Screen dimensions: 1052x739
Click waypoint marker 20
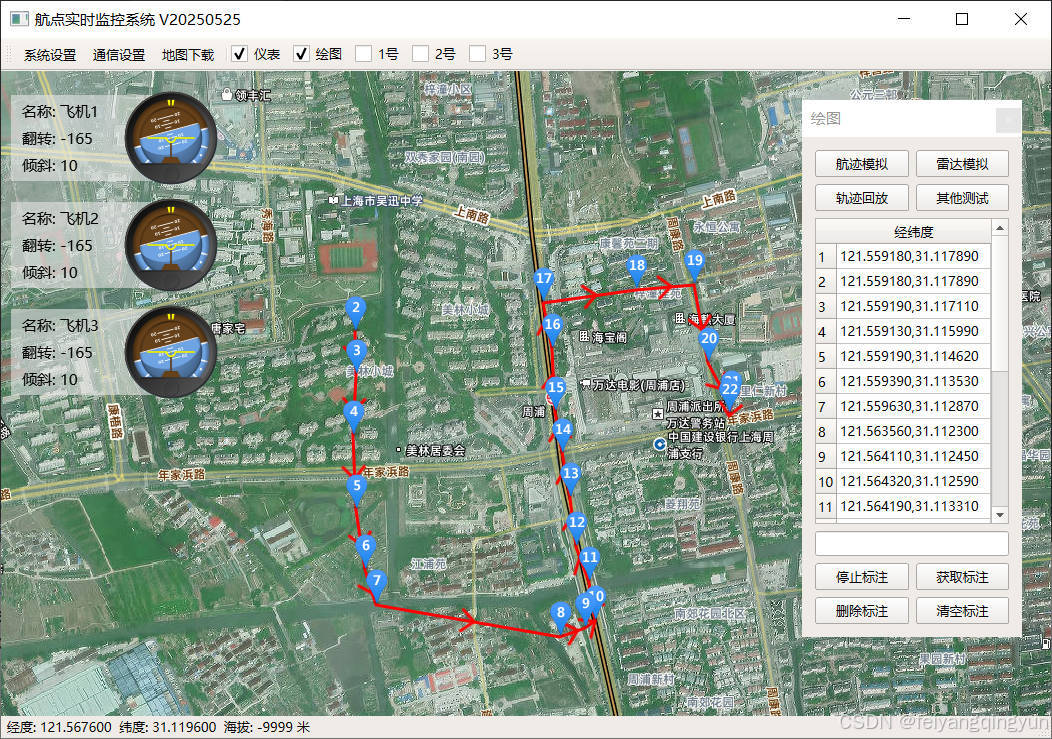click(708, 342)
